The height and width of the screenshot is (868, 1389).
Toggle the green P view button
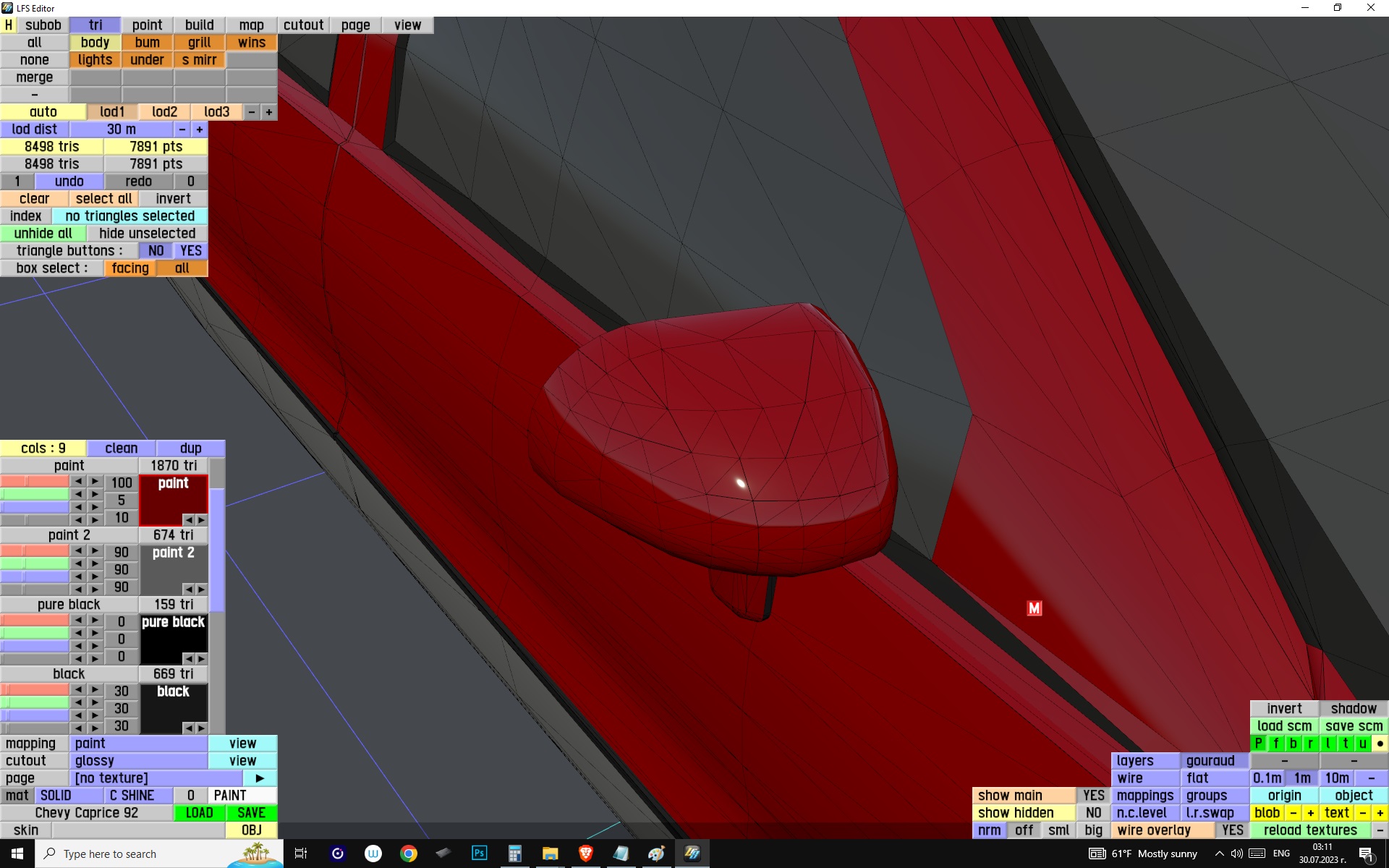point(1259,744)
